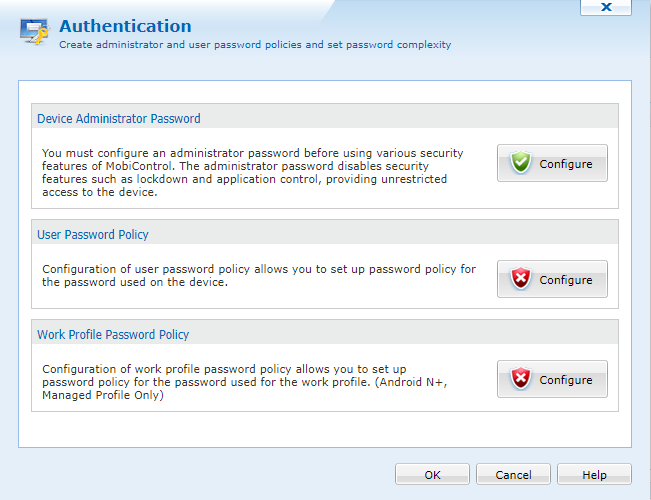Click red shield icon for User Password Policy

(520, 280)
